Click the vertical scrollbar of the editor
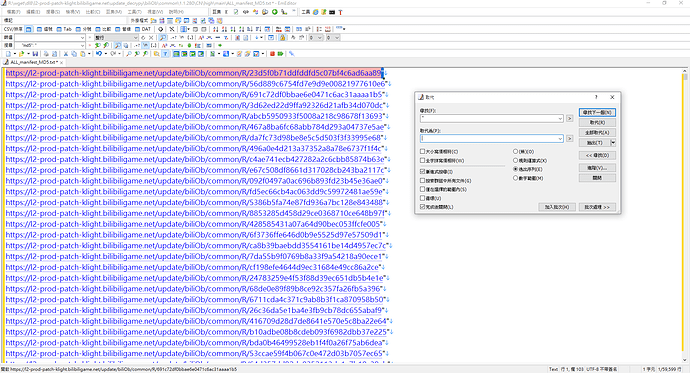Viewport: 690px width, 373px height. [684, 216]
